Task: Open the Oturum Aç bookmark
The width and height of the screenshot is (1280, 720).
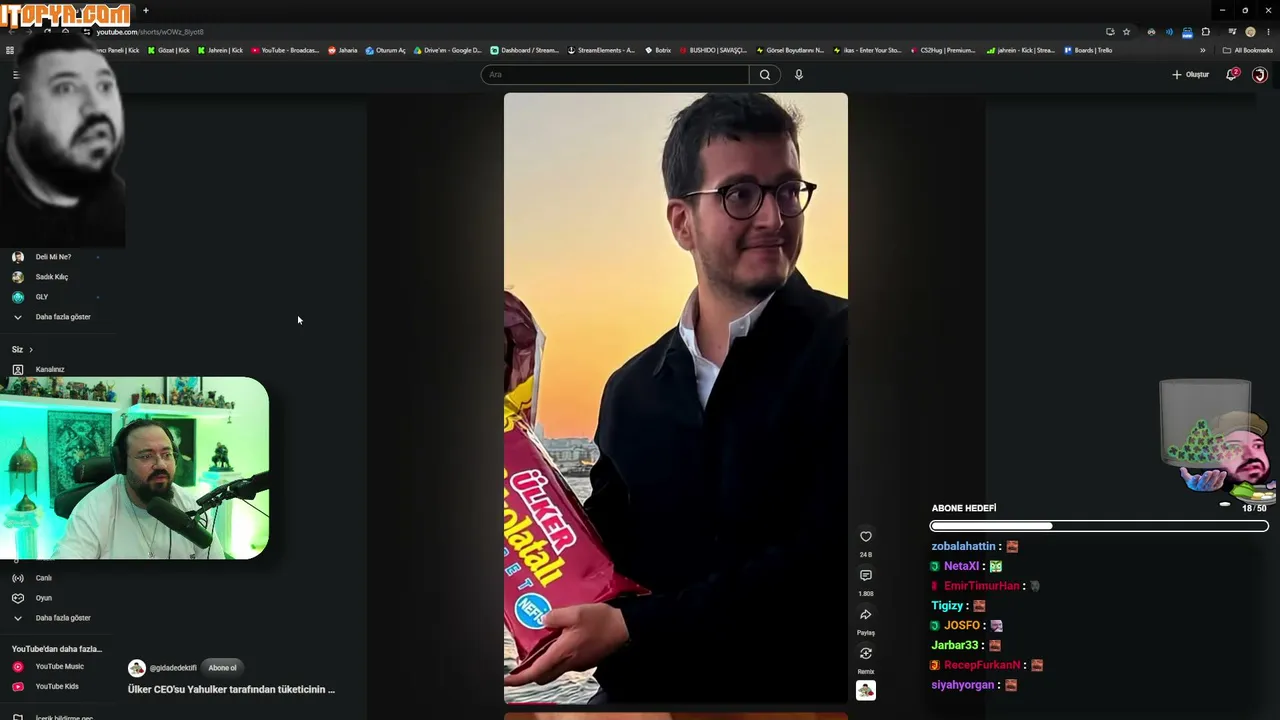Action: coord(386,50)
